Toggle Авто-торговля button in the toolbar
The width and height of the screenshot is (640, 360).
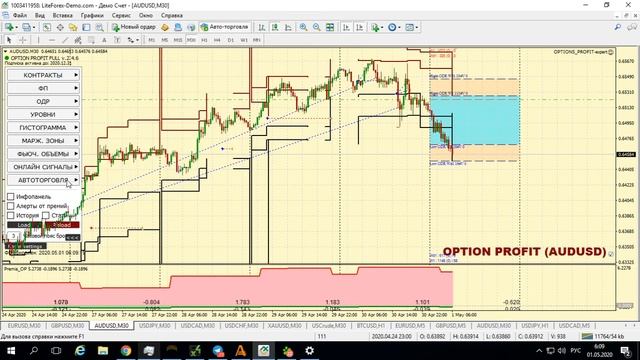(224, 27)
